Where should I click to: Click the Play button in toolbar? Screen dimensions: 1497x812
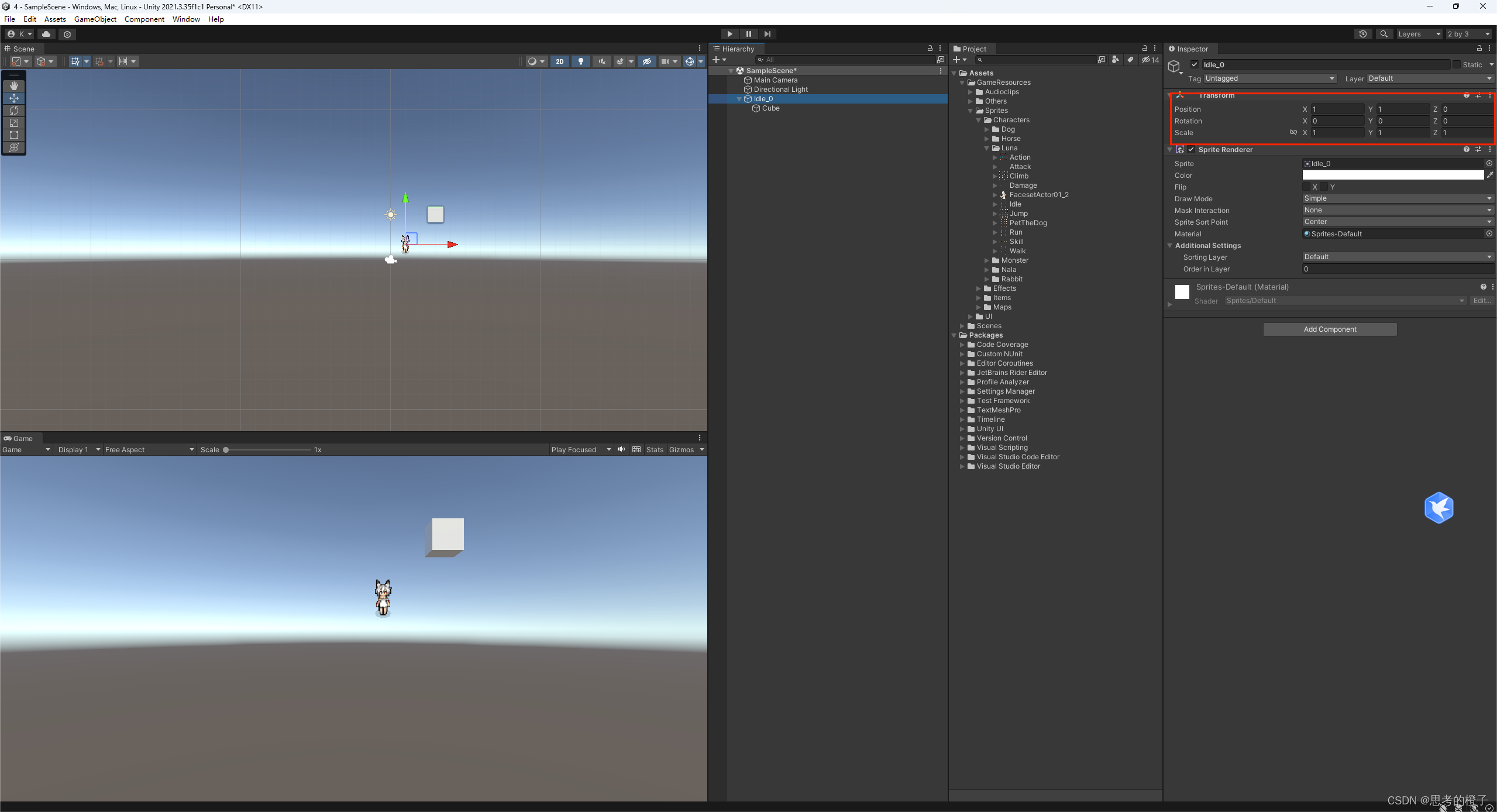coord(729,34)
